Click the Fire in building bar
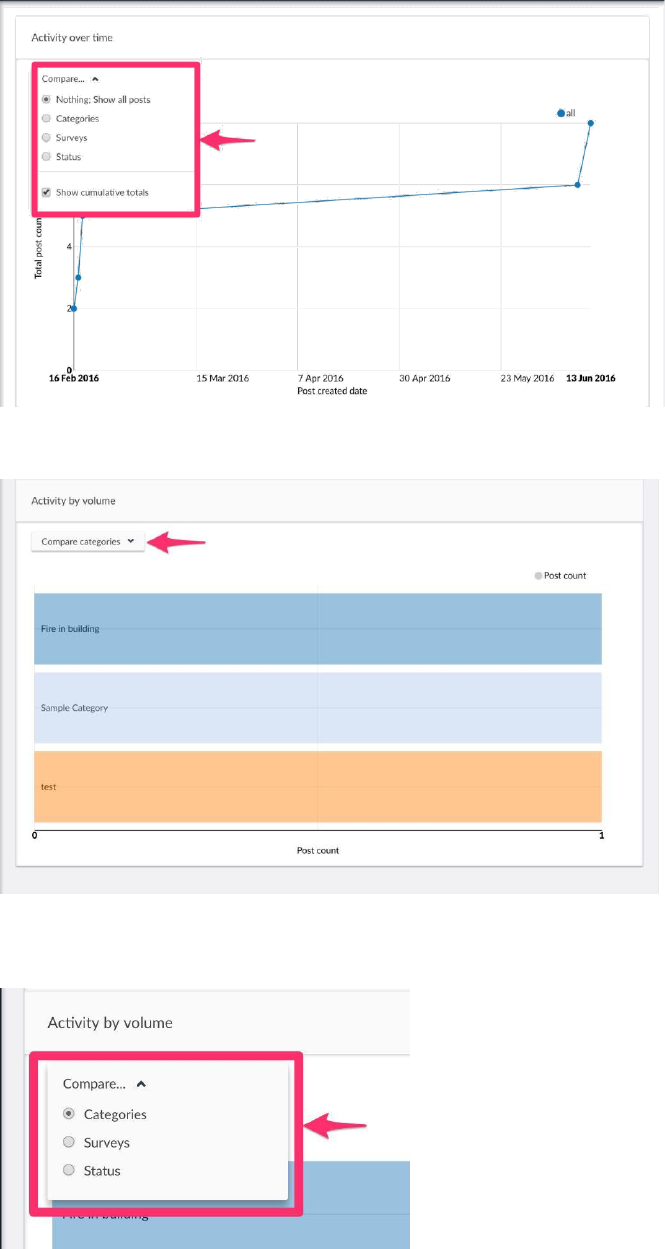 click(318, 629)
